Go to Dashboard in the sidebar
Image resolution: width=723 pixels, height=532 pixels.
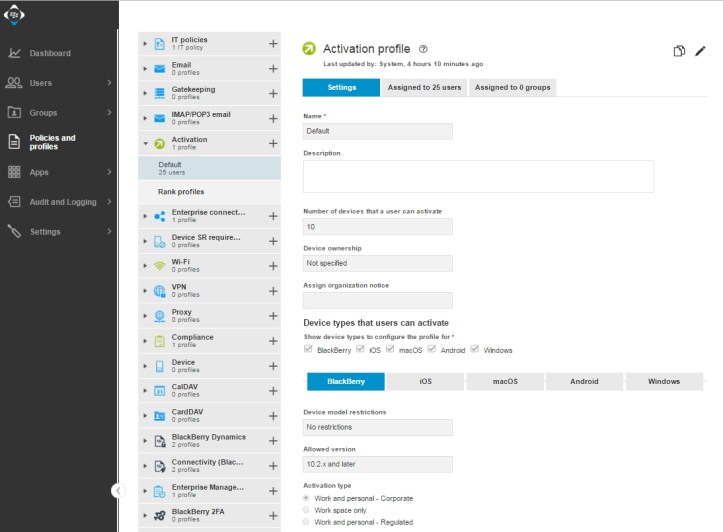50,53
